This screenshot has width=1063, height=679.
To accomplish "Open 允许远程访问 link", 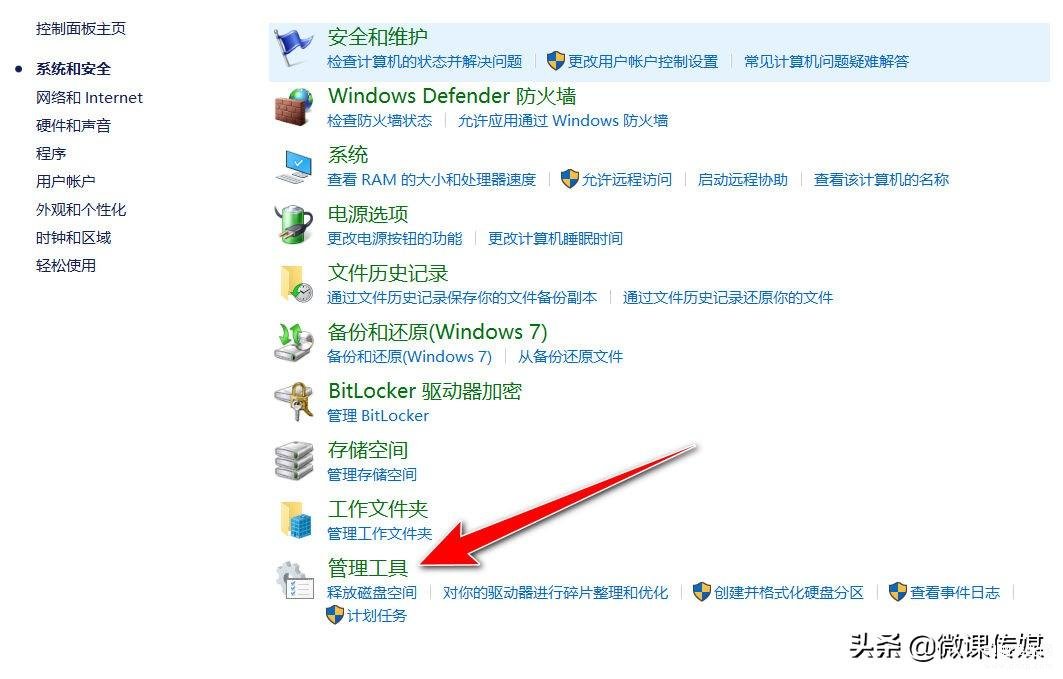I will coord(627,180).
